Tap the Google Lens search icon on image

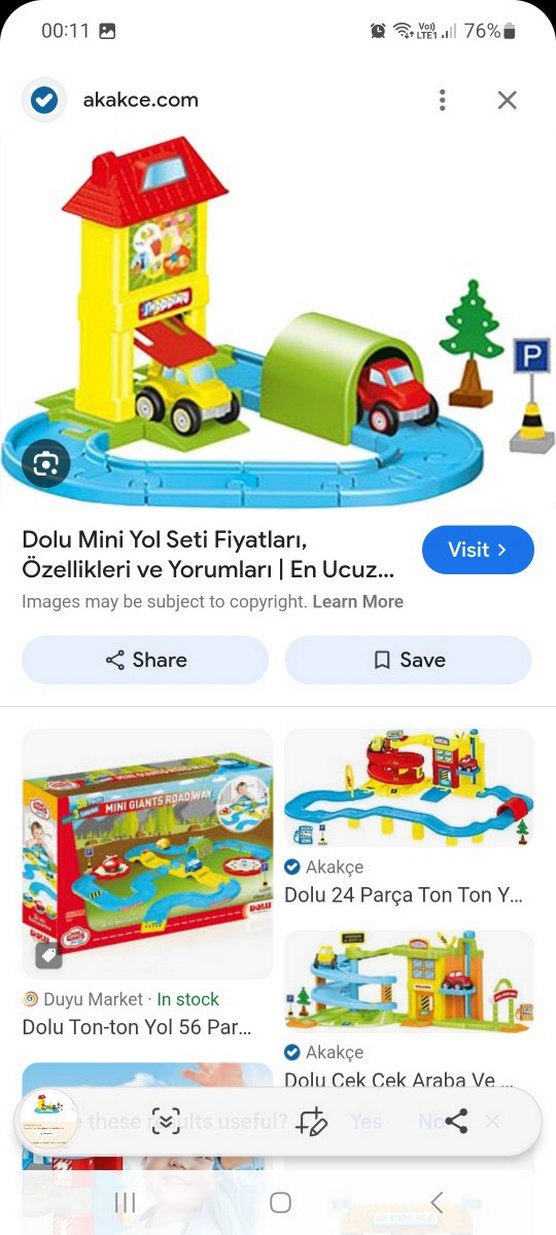[x=46, y=463]
